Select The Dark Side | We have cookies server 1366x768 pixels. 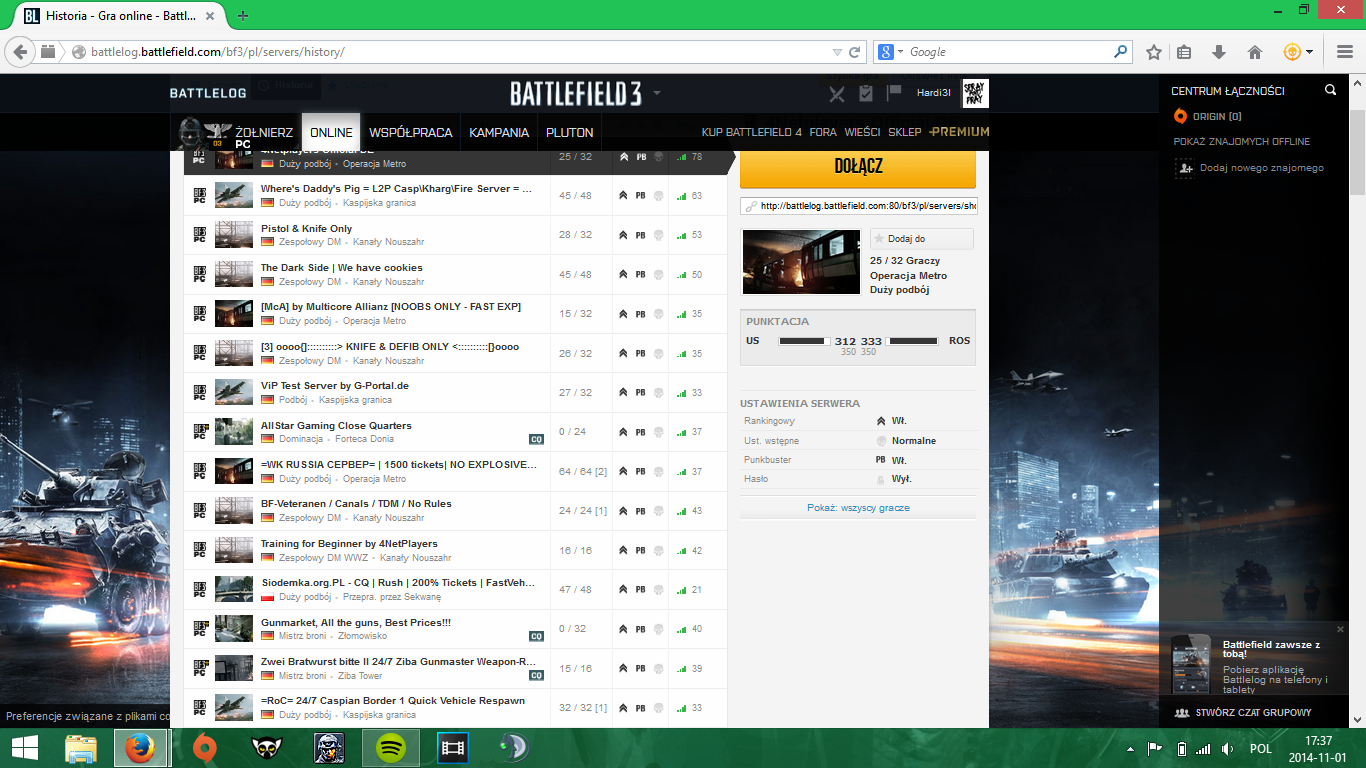pyautogui.click(x=456, y=274)
